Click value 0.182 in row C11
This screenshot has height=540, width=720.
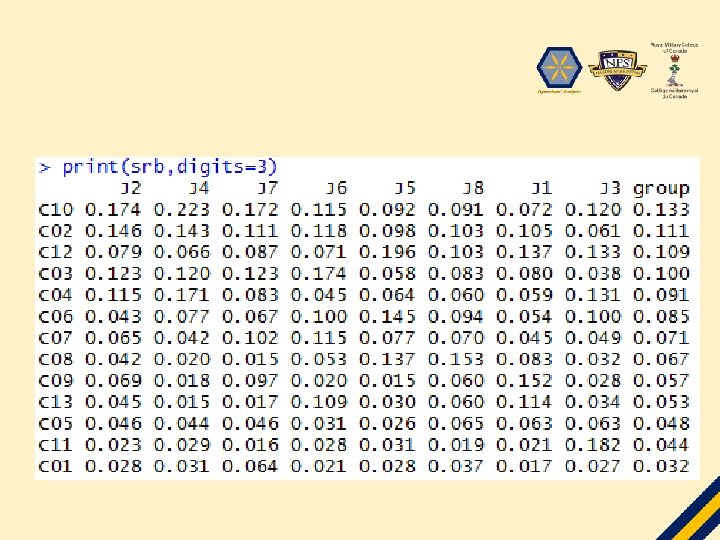pos(593,445)
